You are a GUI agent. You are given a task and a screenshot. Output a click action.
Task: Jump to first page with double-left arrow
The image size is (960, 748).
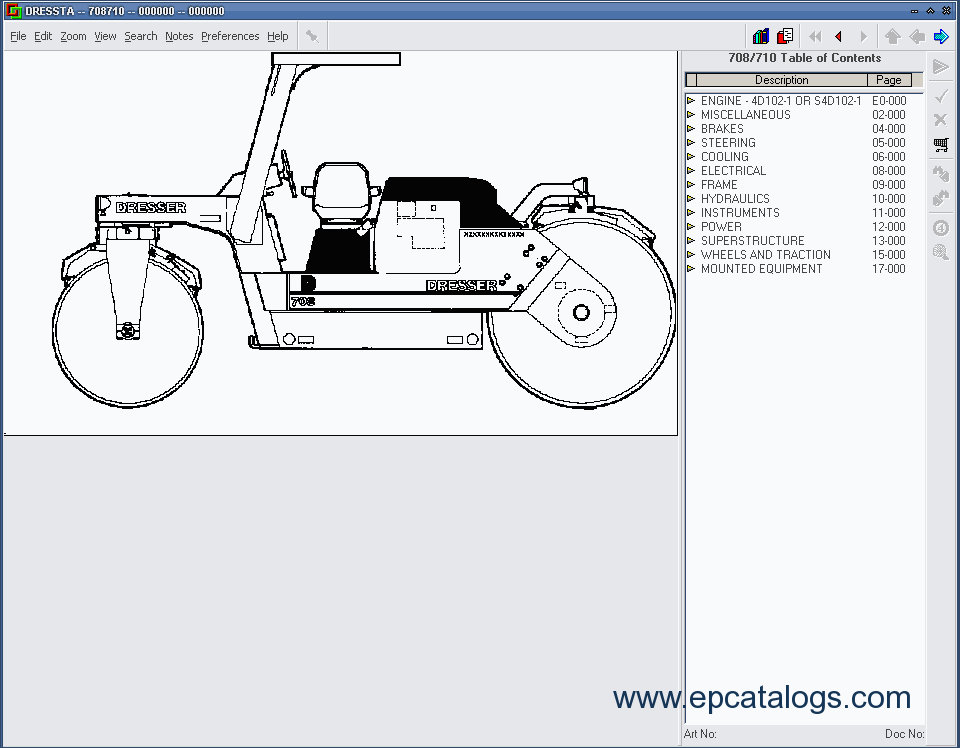coord(815,37)
